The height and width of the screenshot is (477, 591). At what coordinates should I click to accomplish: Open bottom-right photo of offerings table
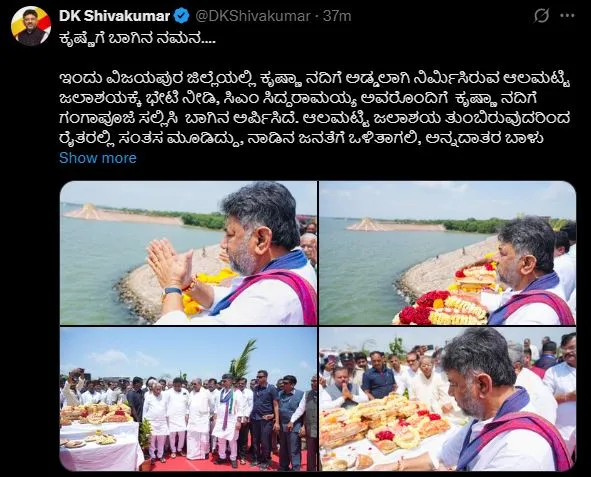[x=447, y=399]
